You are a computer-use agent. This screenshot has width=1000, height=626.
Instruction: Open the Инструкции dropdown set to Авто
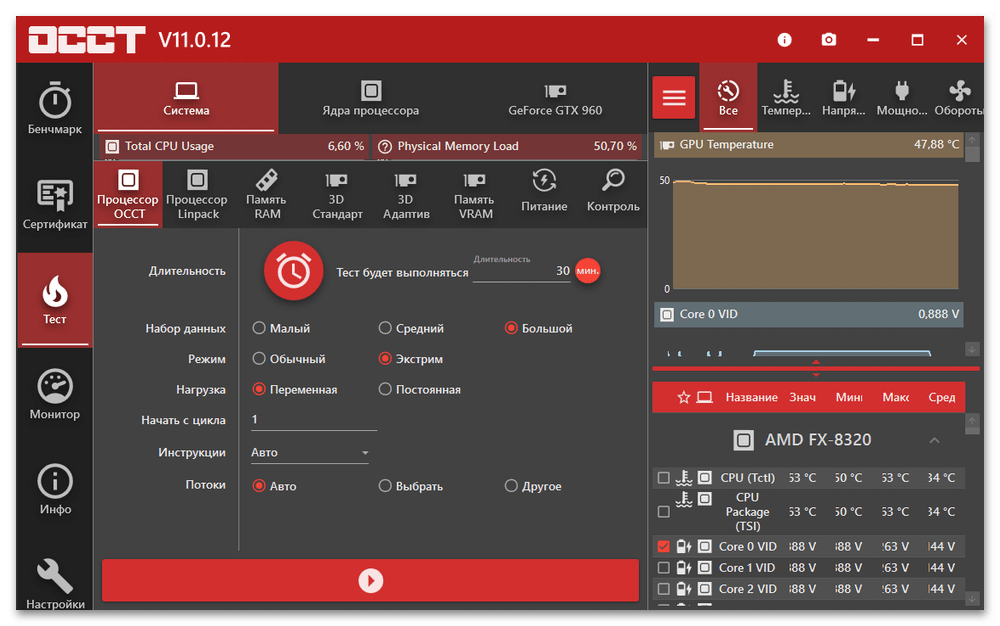tap(310, 453)
